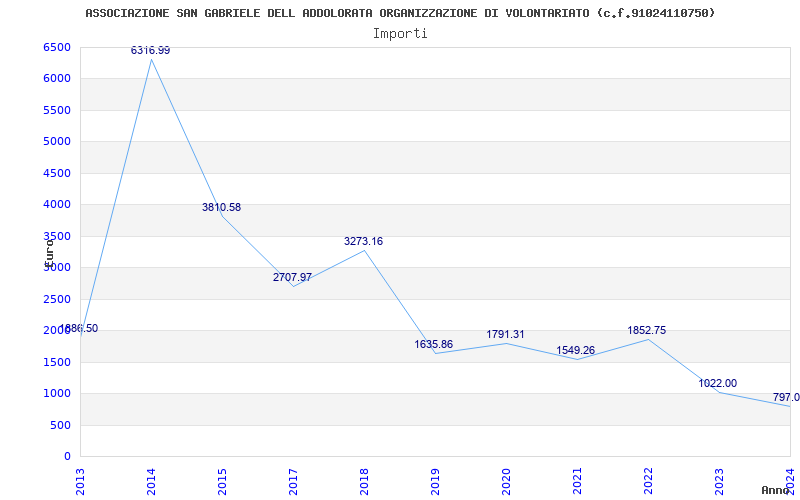800x500 pixels.
Task: Click y-axis value 1500
Action: [57, 362]
